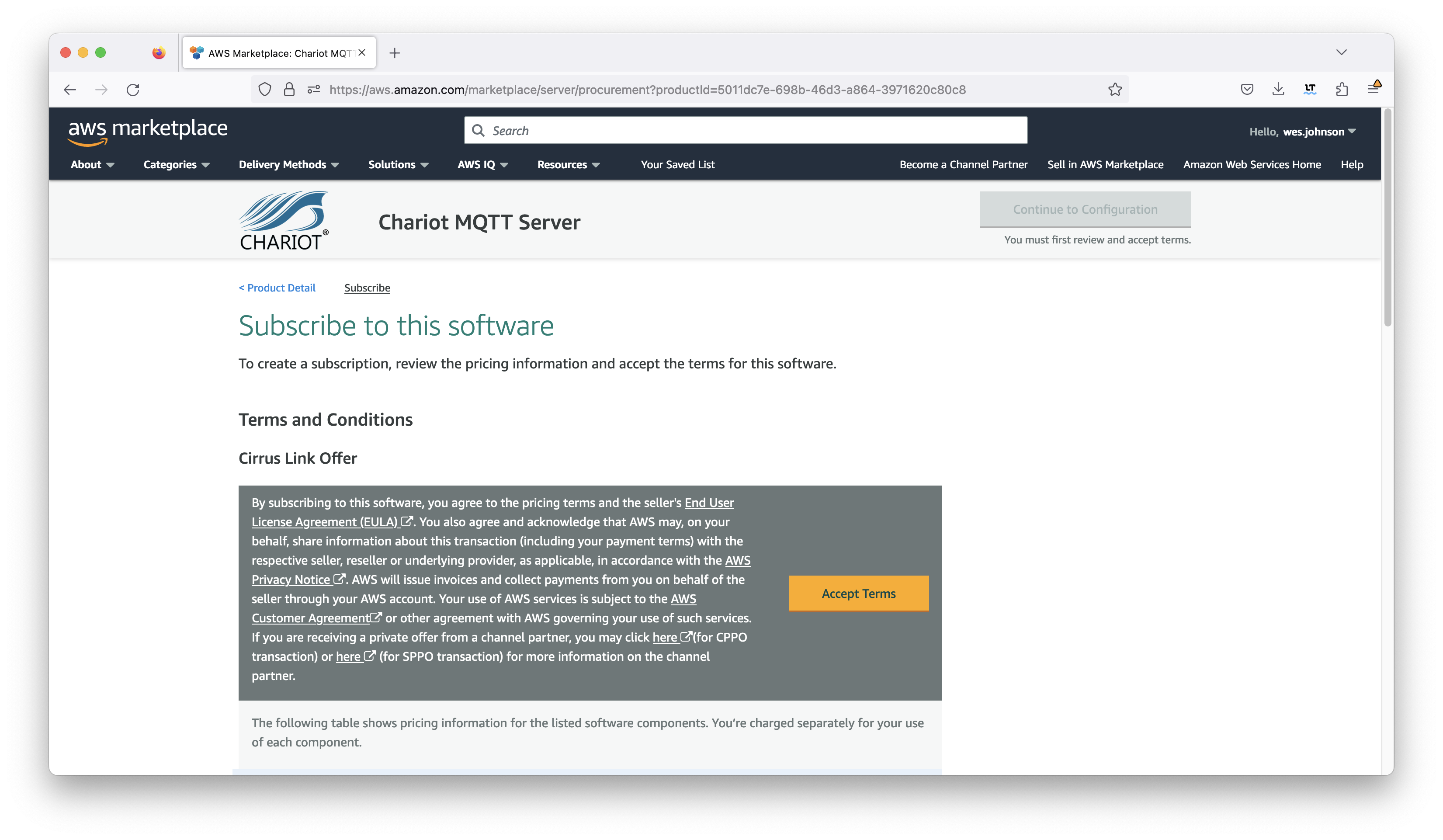Open Become a Channel Partner
The width and height of the screenshot is (1443, 840).
pyautogui.click(x=963, y=164)
